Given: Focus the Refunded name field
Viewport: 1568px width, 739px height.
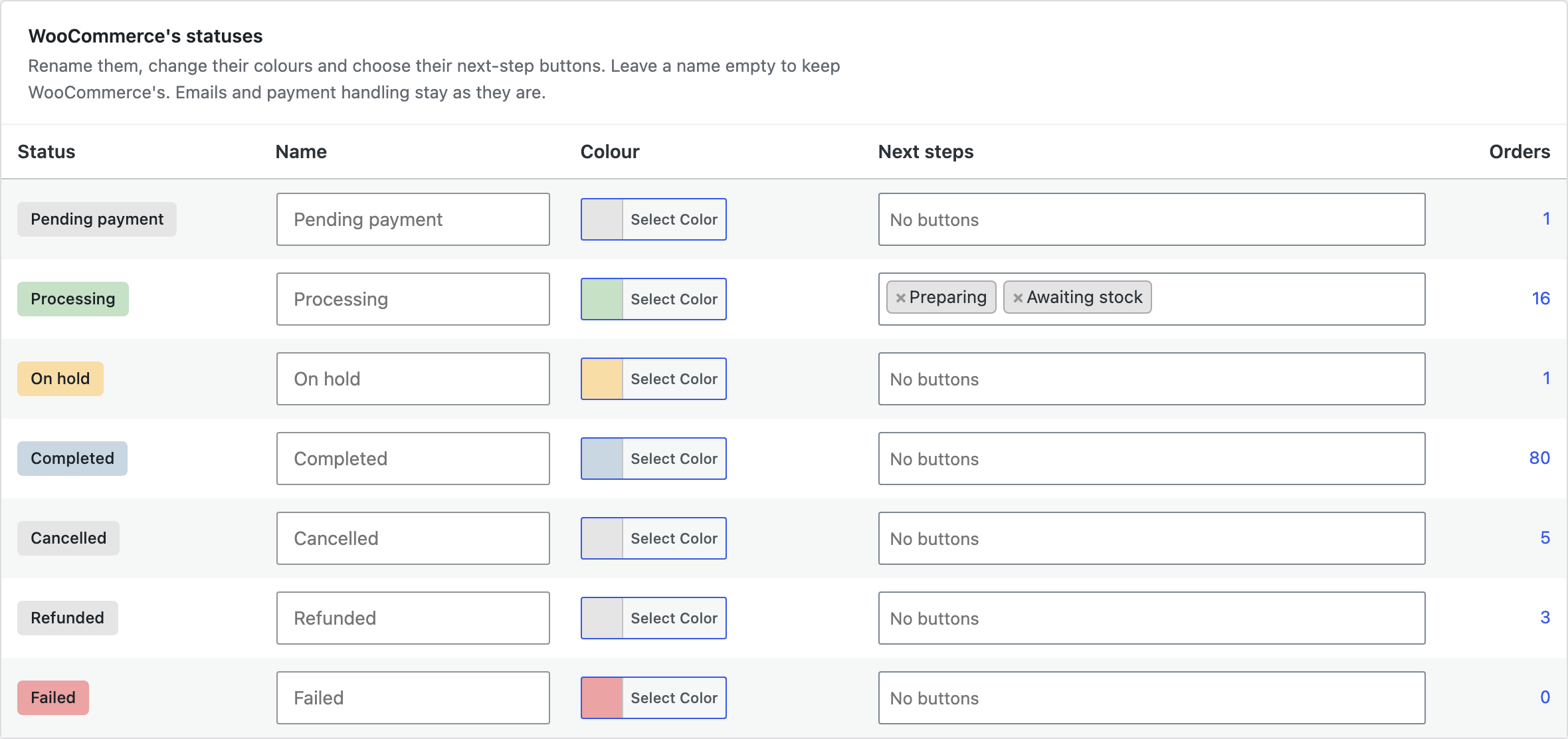Looking at the screenshot, I should click(413, 618).
